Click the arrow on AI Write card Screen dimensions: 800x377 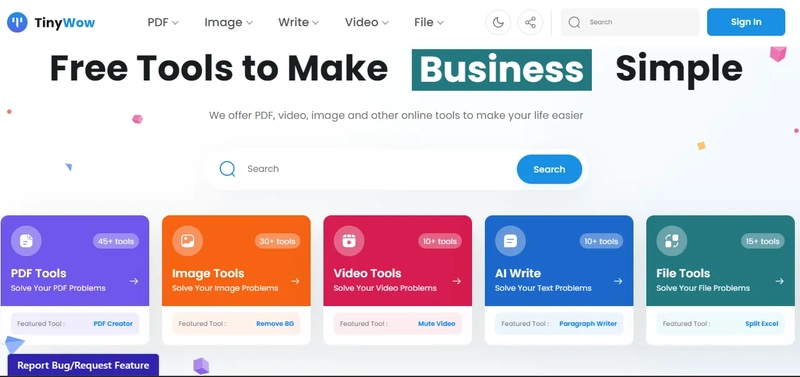[618, 281]
